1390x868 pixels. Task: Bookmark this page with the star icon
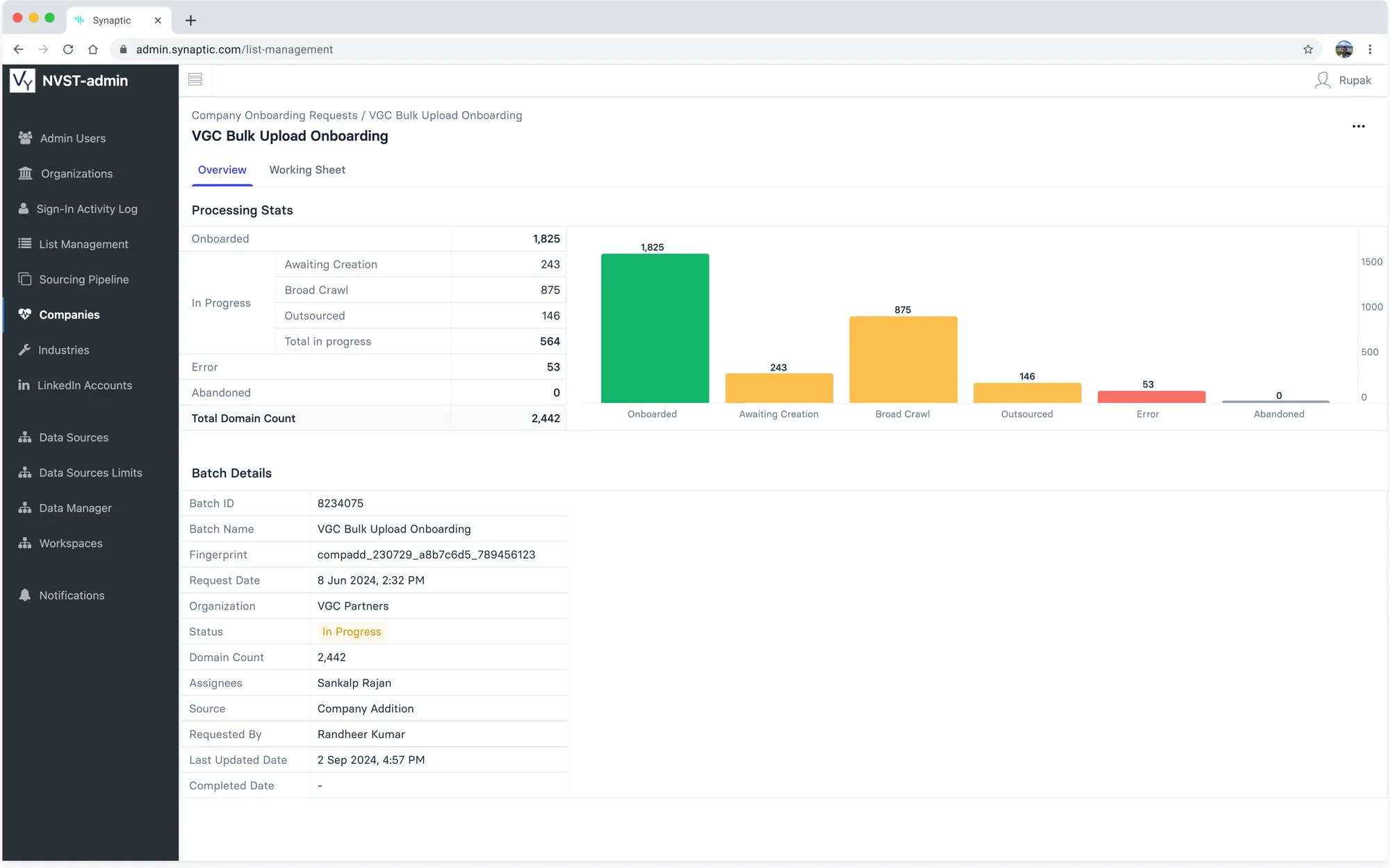1308,49
